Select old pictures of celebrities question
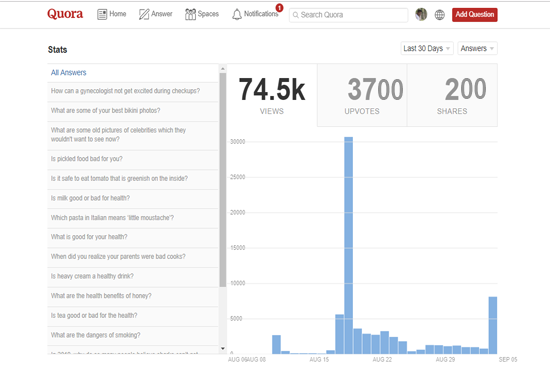The height and width of the screenshot is (370, 550). click(133, 135)
